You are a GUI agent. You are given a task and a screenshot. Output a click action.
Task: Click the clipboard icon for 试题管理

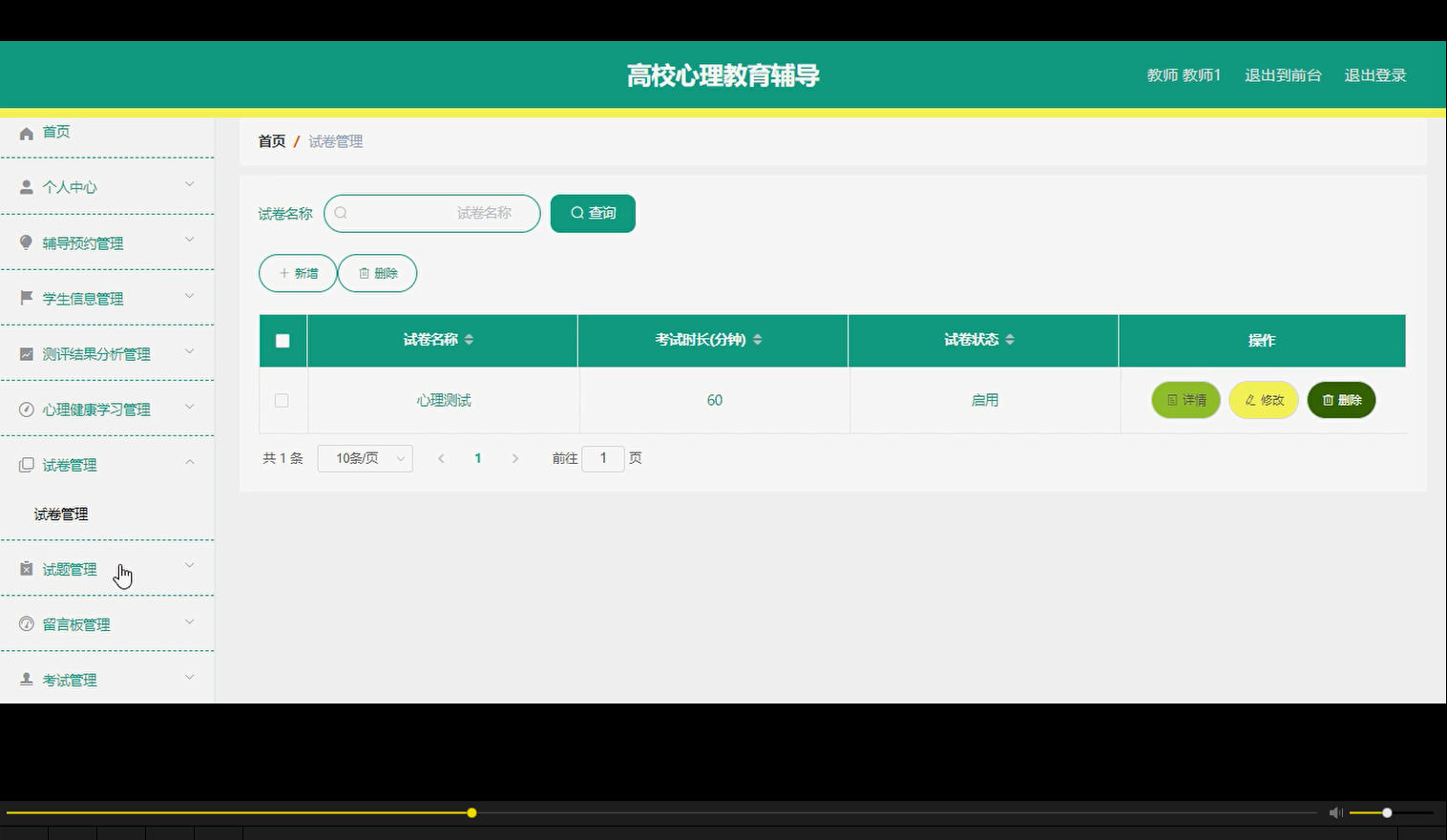(x=27, y=569)
